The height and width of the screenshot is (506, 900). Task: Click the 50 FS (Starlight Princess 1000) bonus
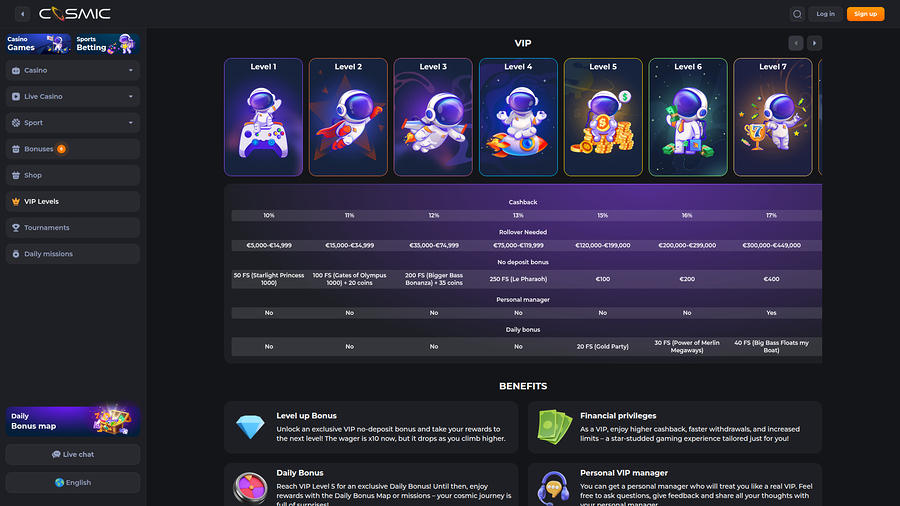point(269,279)
